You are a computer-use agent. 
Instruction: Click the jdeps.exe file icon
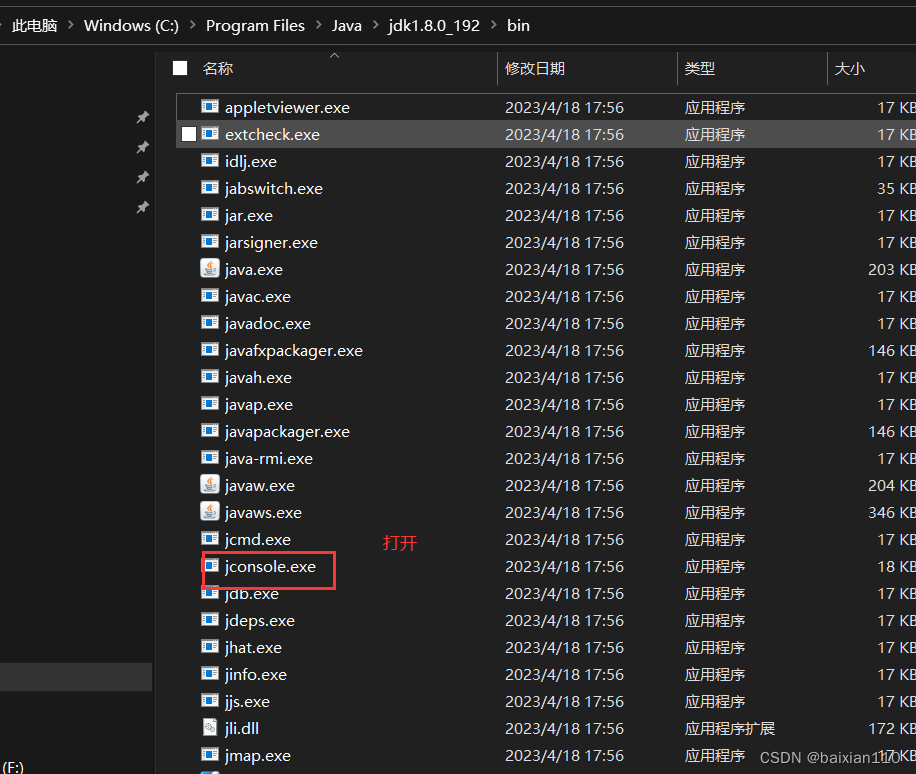pyautogui.click(x=210, y=619)
